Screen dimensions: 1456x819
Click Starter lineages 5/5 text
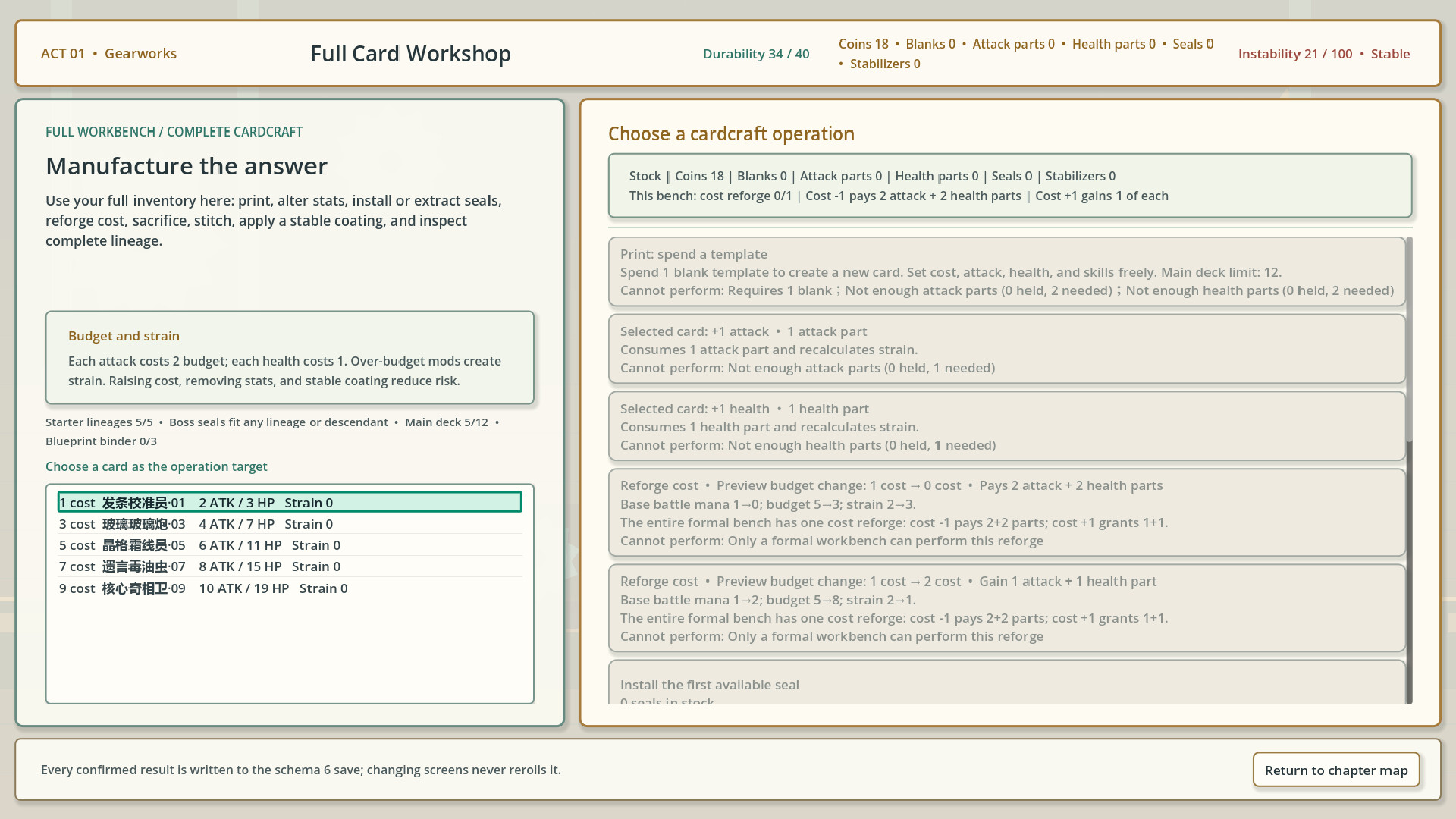(x=99, y=422)
